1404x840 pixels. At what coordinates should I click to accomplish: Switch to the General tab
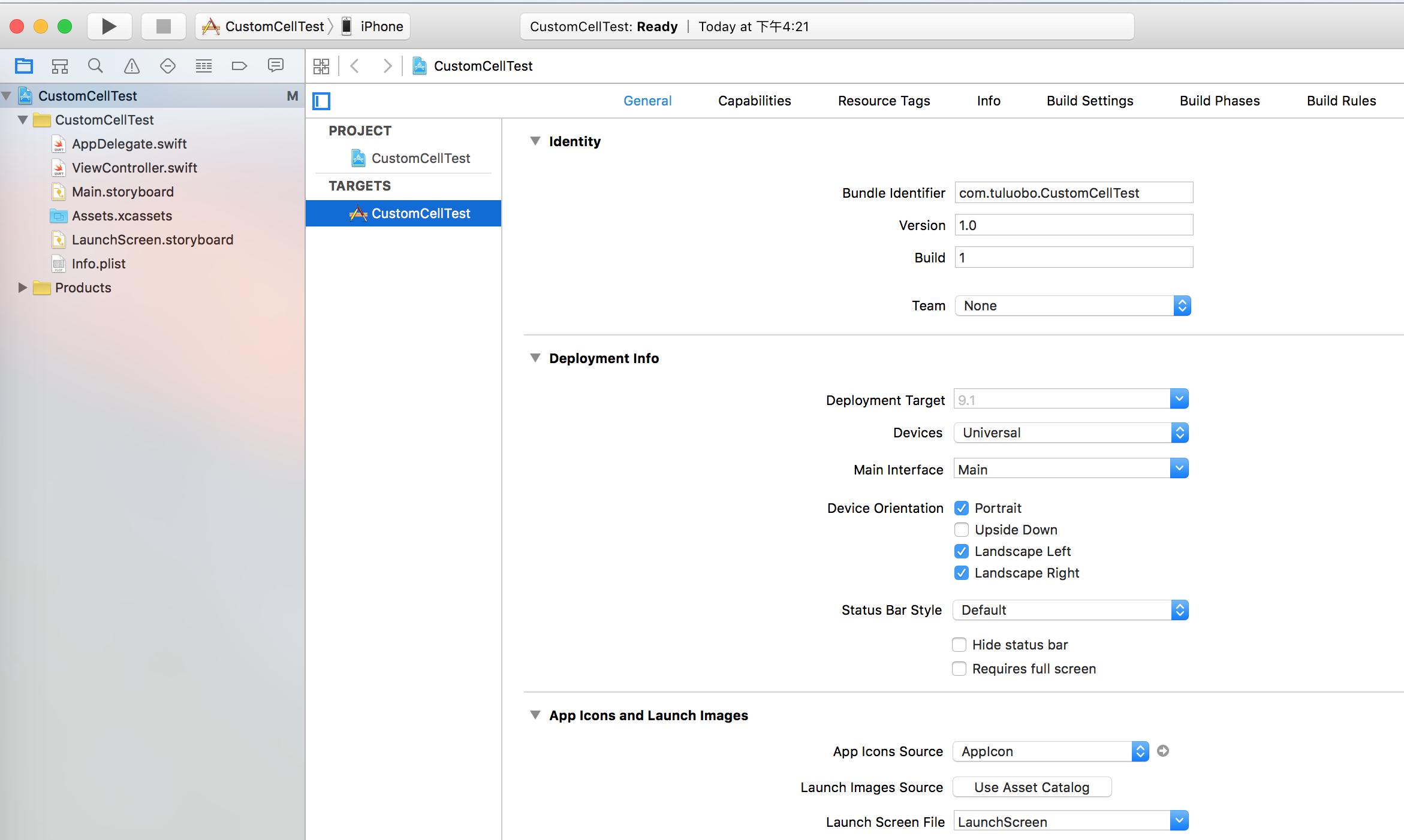[647, 101]
